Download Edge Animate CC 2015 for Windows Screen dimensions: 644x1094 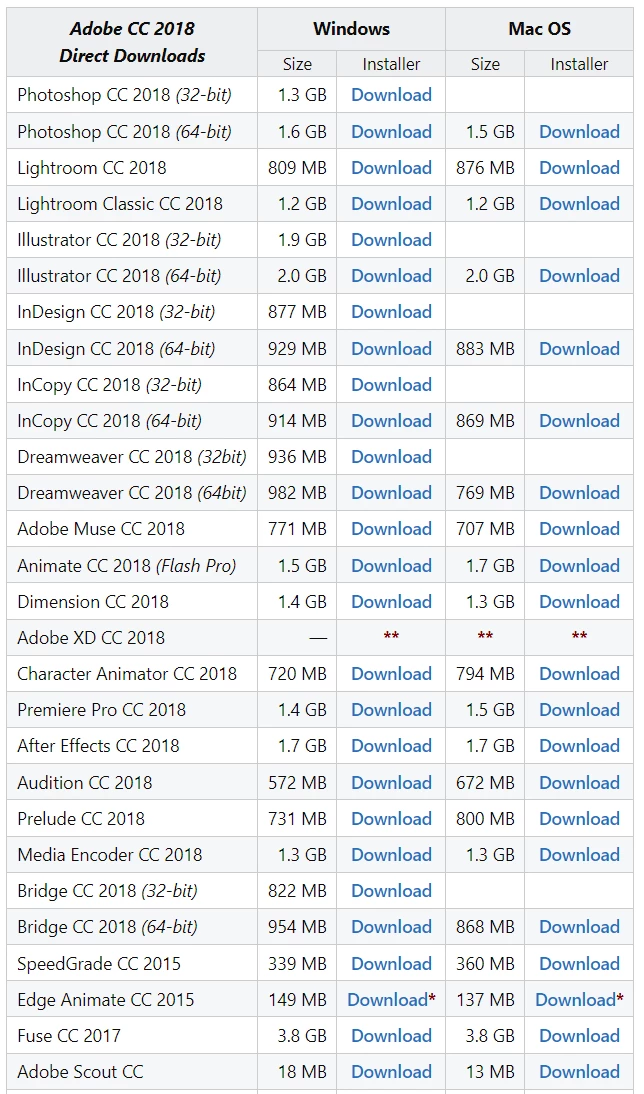point(387,999)
